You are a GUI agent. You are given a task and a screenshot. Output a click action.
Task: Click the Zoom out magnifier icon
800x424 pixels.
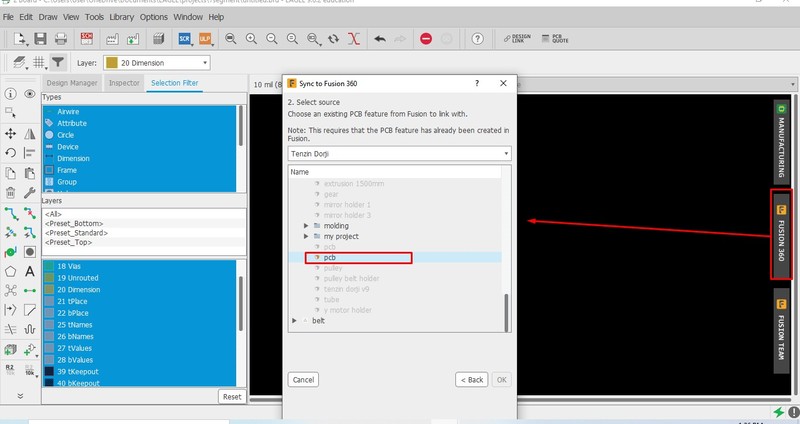pyautogui.click(x=272, y=39)
